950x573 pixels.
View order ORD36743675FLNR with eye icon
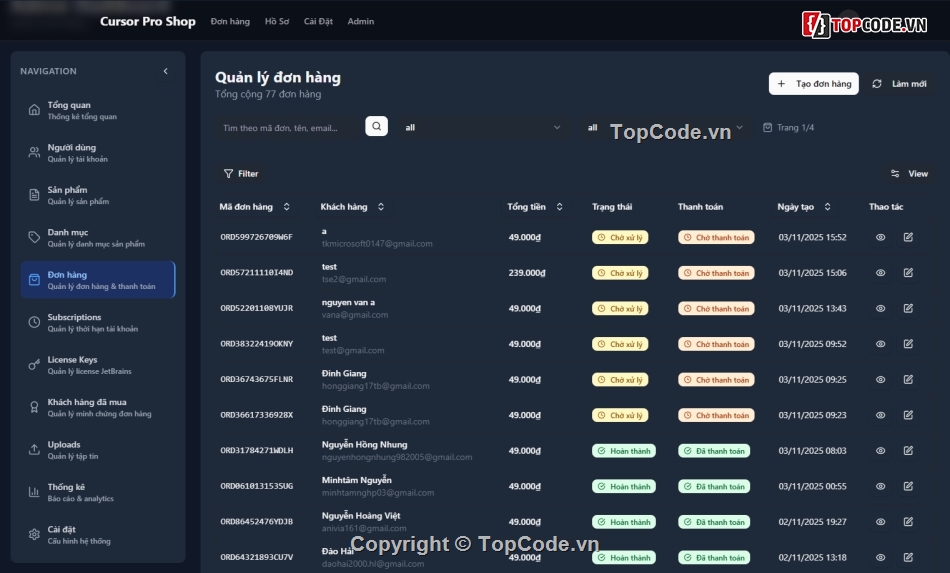(x=880, y=380)
